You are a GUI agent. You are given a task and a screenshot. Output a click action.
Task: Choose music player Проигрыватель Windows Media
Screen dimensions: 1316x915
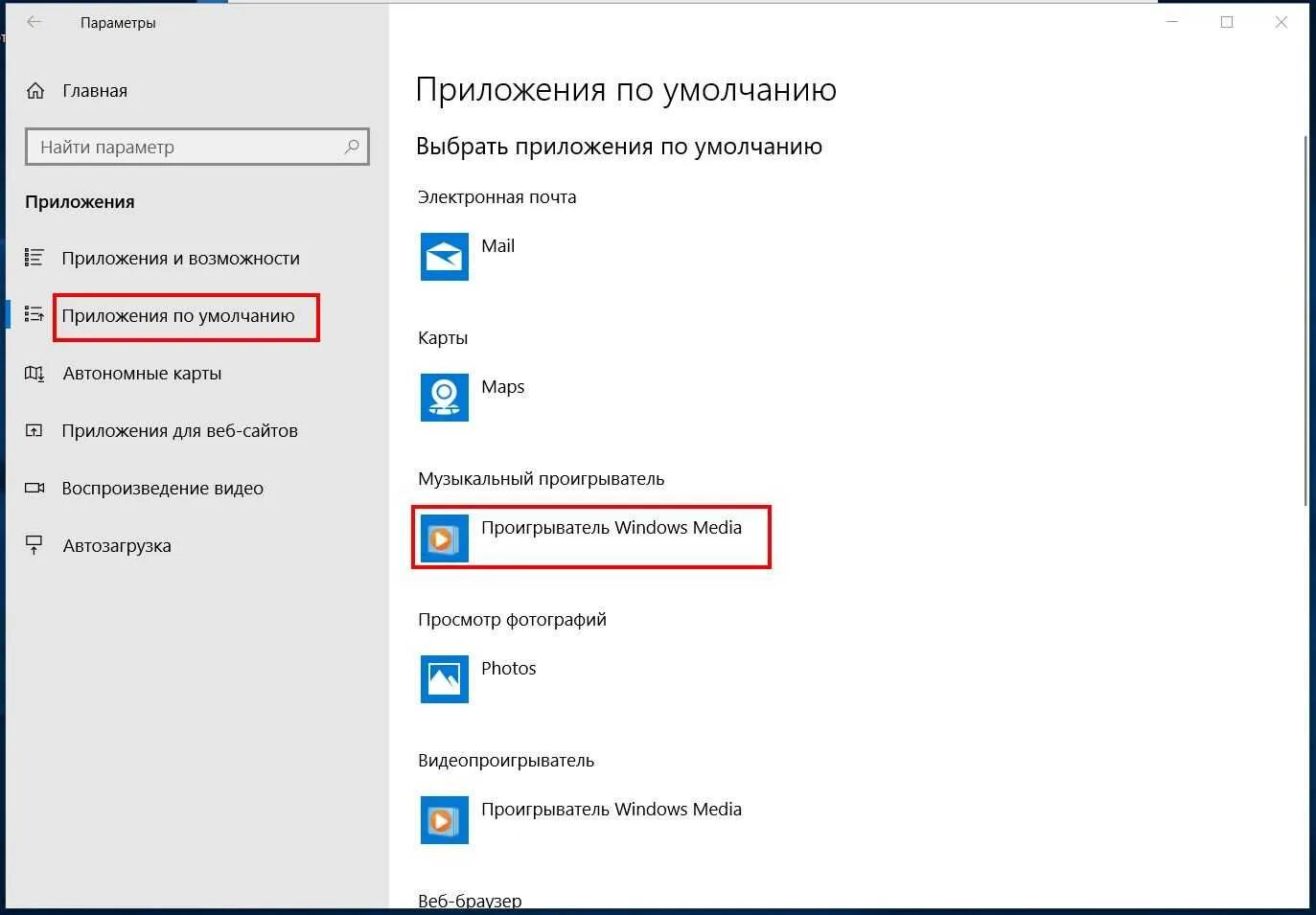[612, 528]
